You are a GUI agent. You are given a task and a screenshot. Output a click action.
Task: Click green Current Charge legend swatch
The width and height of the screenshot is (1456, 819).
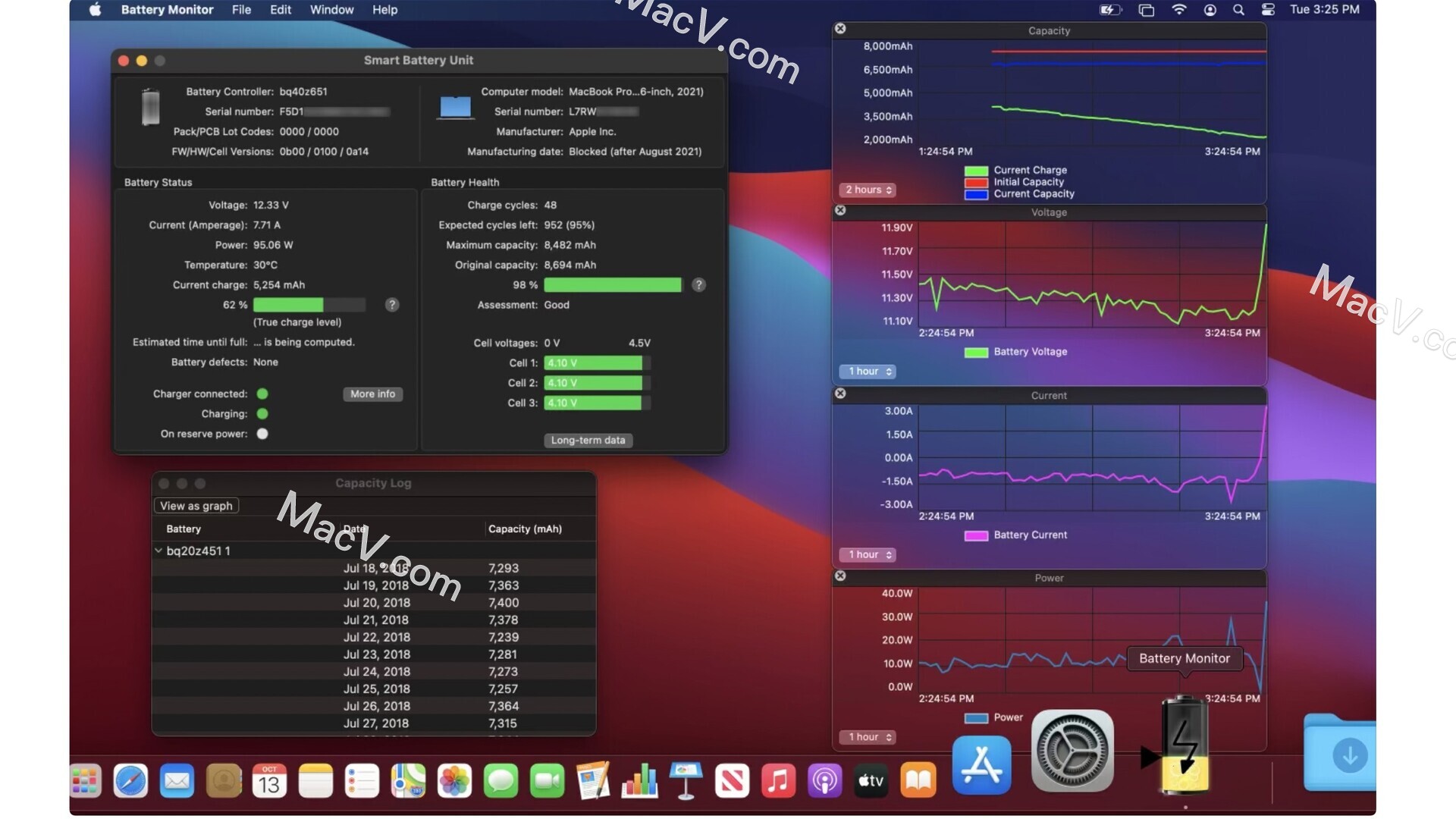coord(976,171)
